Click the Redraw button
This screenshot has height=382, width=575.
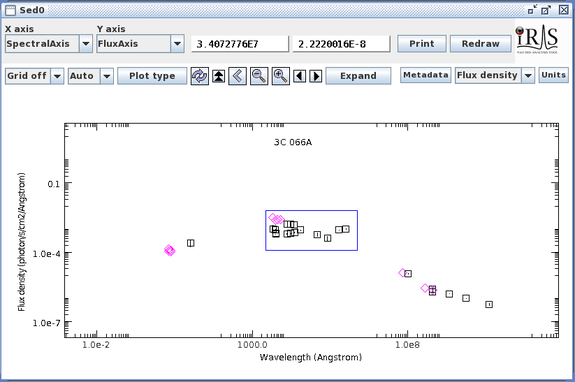[480, 44]
